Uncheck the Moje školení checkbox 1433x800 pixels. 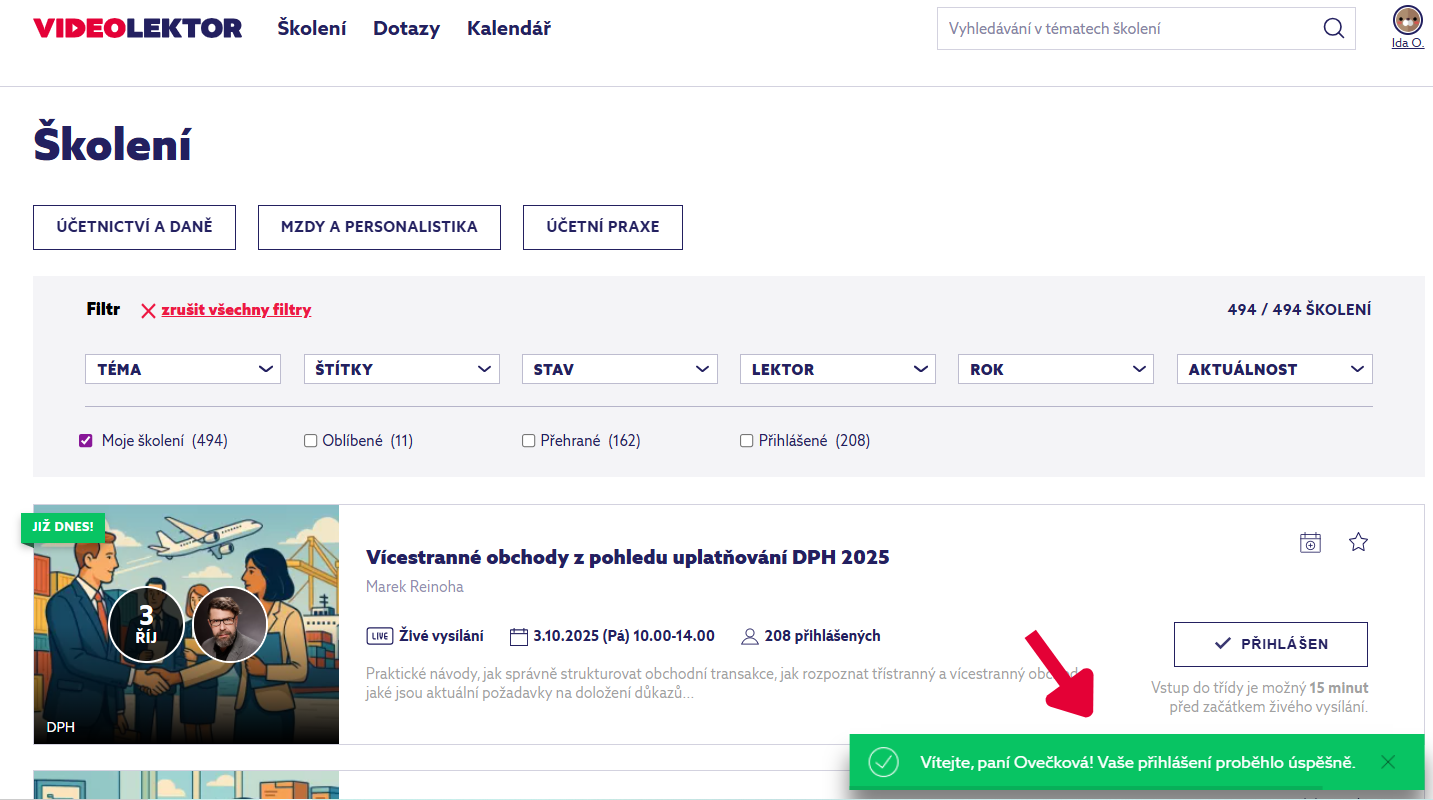pos(86,441)
